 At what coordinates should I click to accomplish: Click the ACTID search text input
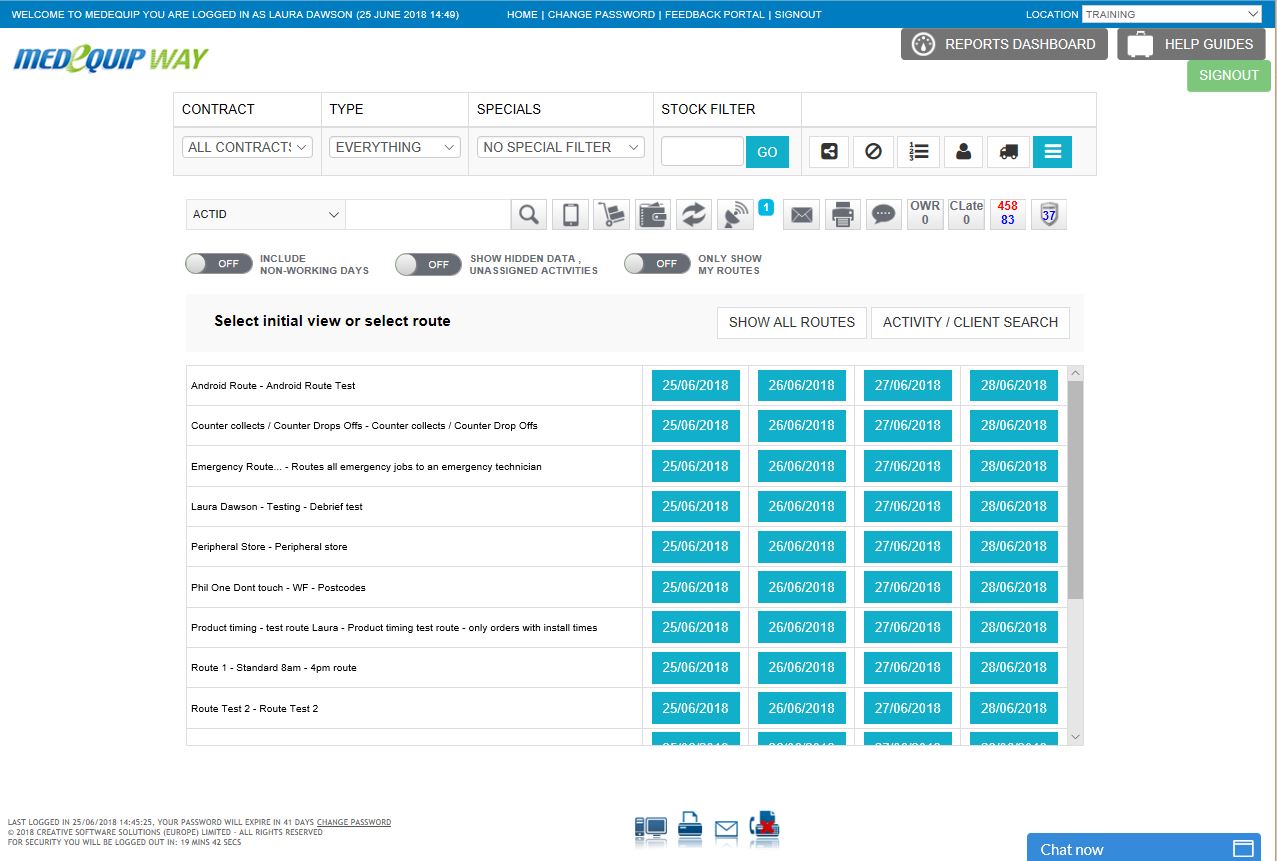coord(428,214)
